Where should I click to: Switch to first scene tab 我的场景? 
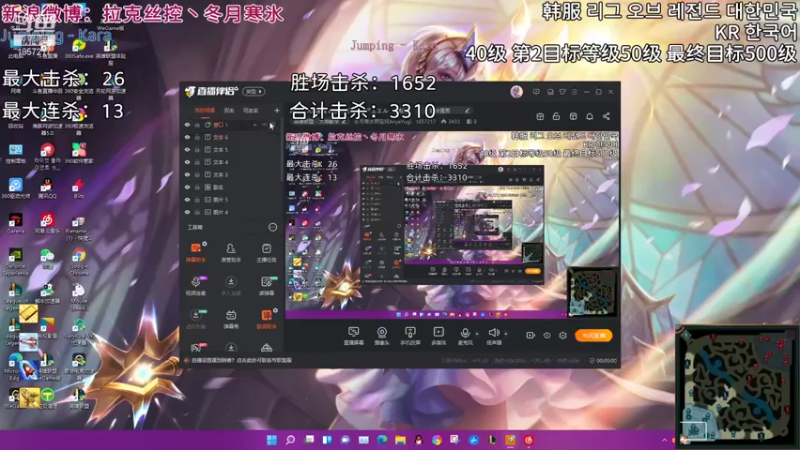205,110
